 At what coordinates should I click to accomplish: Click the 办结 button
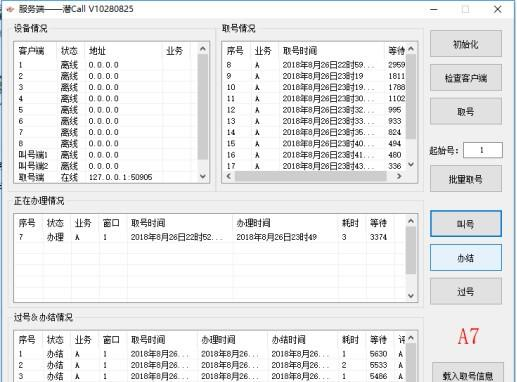pyautogui.click(x=466, y=258)
